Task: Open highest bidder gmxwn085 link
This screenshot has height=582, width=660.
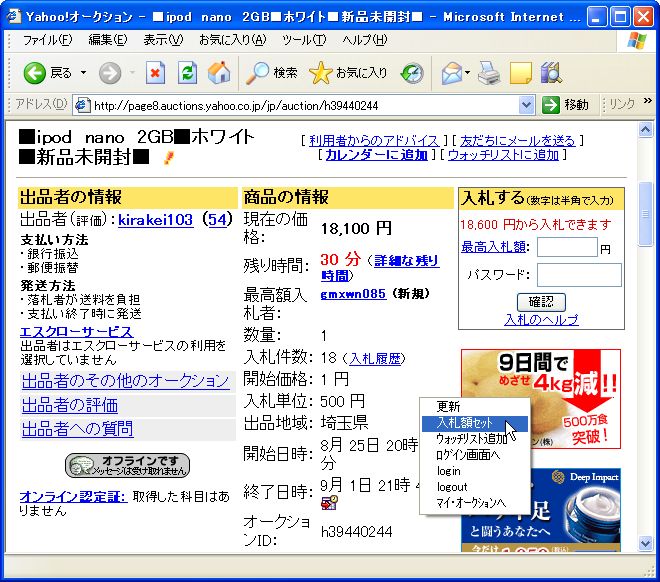Action: 353,293
